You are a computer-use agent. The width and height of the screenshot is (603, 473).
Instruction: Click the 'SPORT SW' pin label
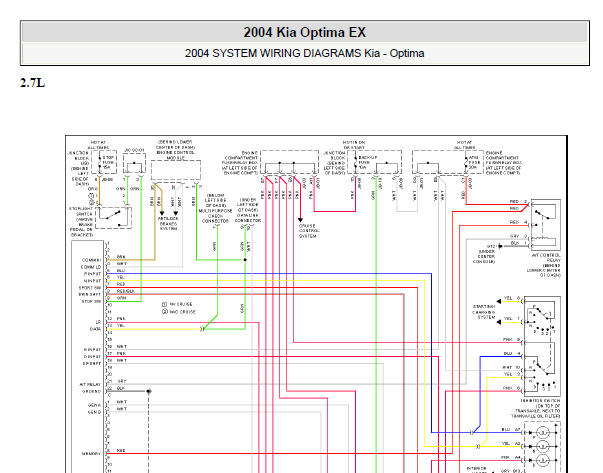(90, 288)
